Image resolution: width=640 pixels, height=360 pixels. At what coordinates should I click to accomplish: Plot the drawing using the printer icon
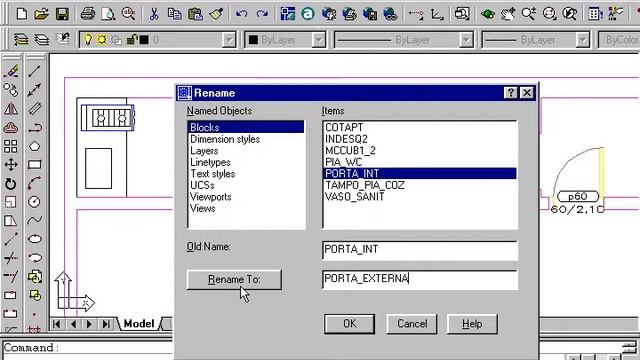pos(88,14)
